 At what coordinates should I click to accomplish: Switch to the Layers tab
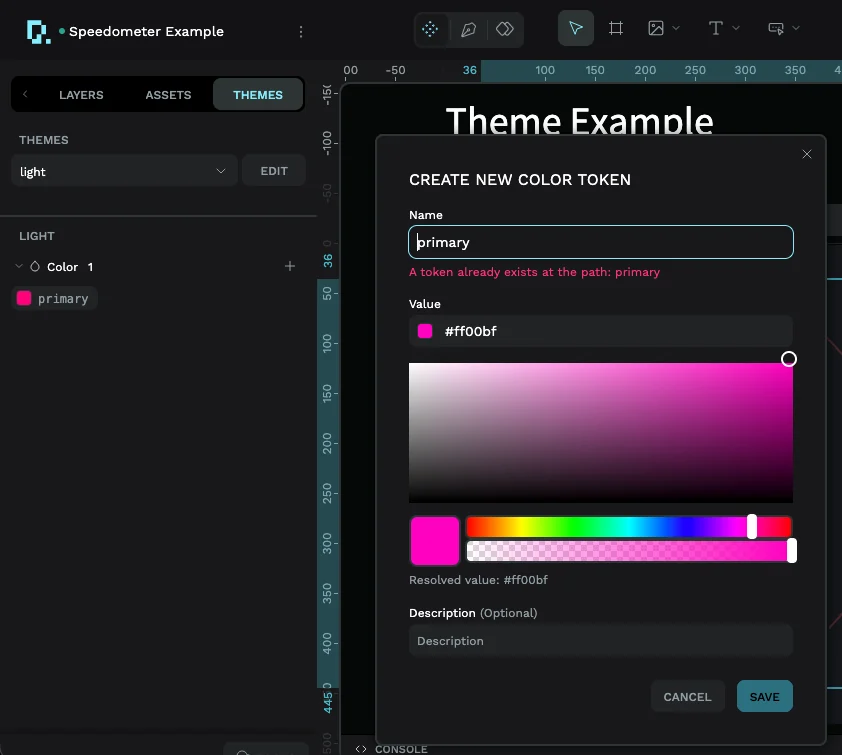[x=81, y=95]
